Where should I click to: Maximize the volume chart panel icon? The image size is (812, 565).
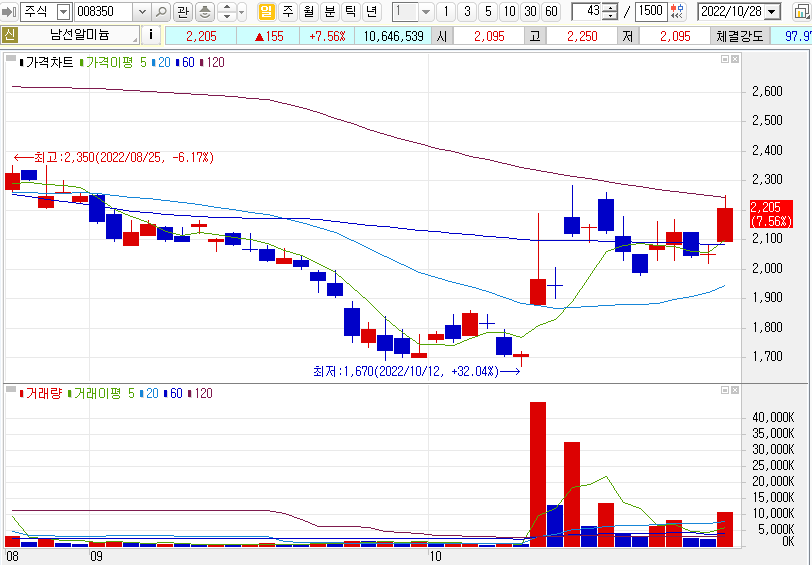[725, 390]
